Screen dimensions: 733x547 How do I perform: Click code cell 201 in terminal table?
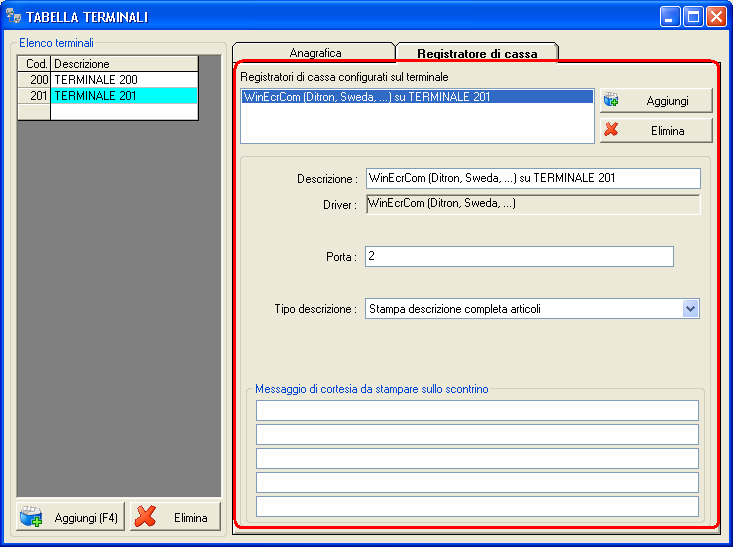34,95
